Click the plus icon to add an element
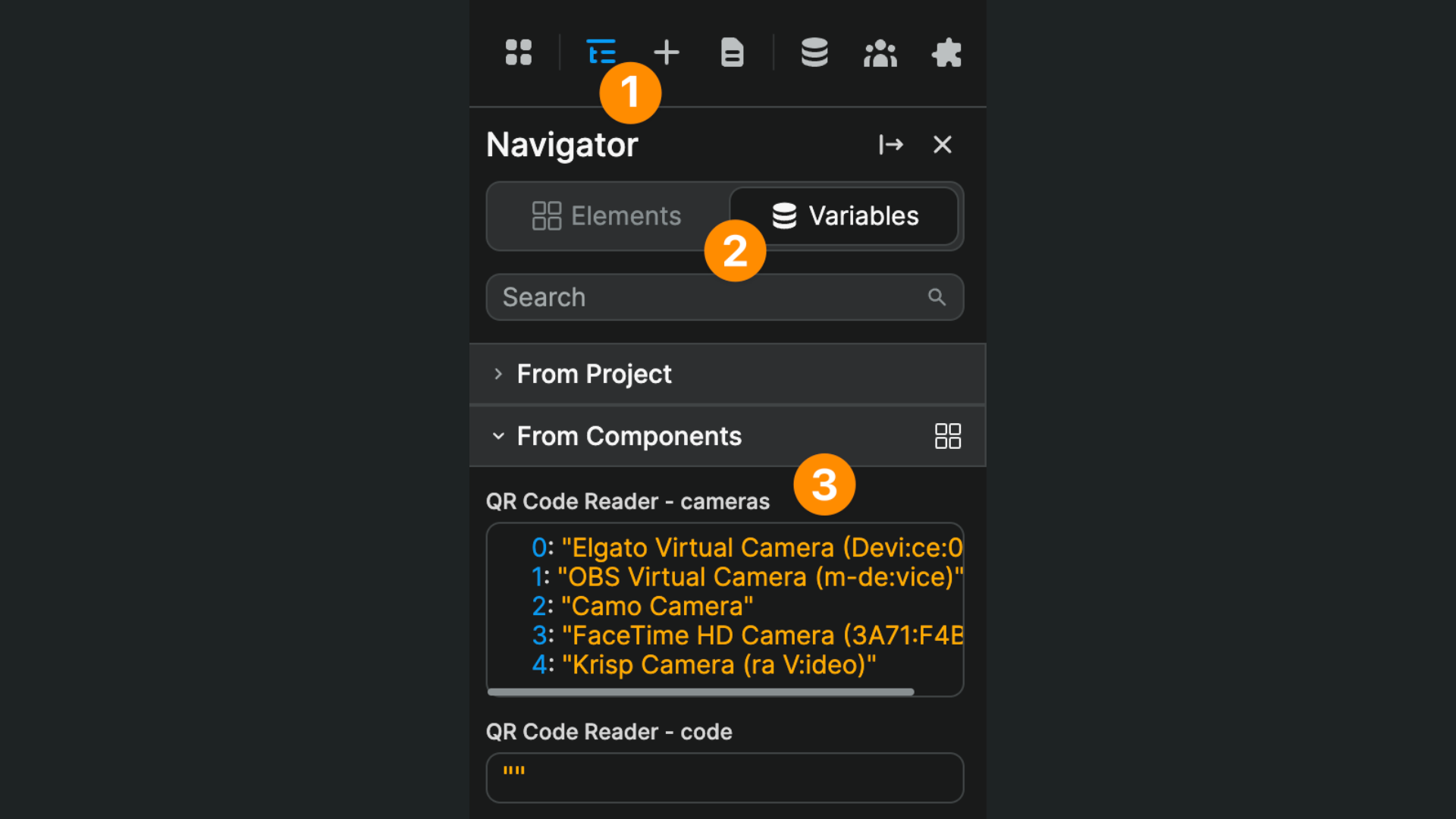Viewport: 1456px width, 819px height. tap(666, 52)
